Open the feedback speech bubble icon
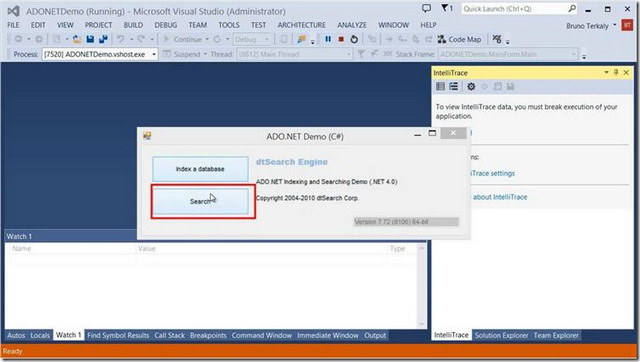Screen dimensions: 640x362 (x=426, y=8)
